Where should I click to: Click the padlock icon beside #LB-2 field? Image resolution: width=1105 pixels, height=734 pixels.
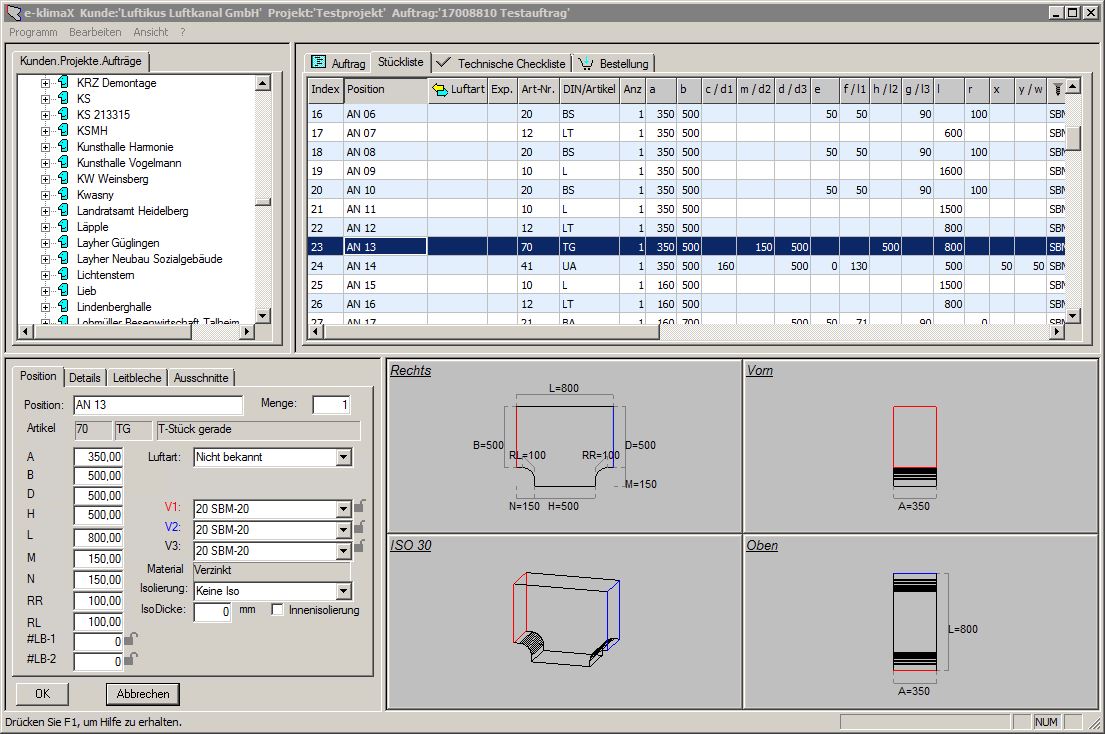tap(131, 658)
